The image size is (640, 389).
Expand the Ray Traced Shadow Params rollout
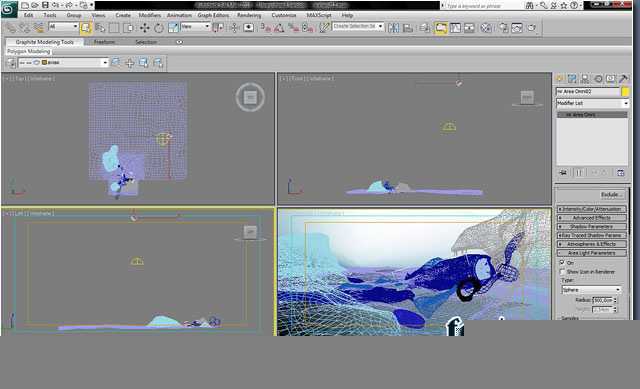[x=592, y=236]
